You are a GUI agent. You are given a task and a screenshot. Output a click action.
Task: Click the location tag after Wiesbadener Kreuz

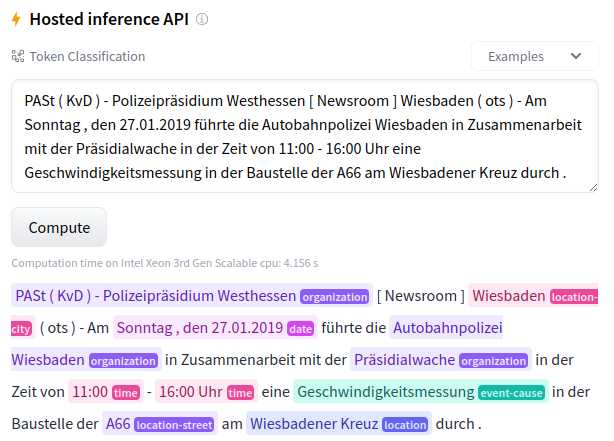pyautogui.click(x=405, y=425)
